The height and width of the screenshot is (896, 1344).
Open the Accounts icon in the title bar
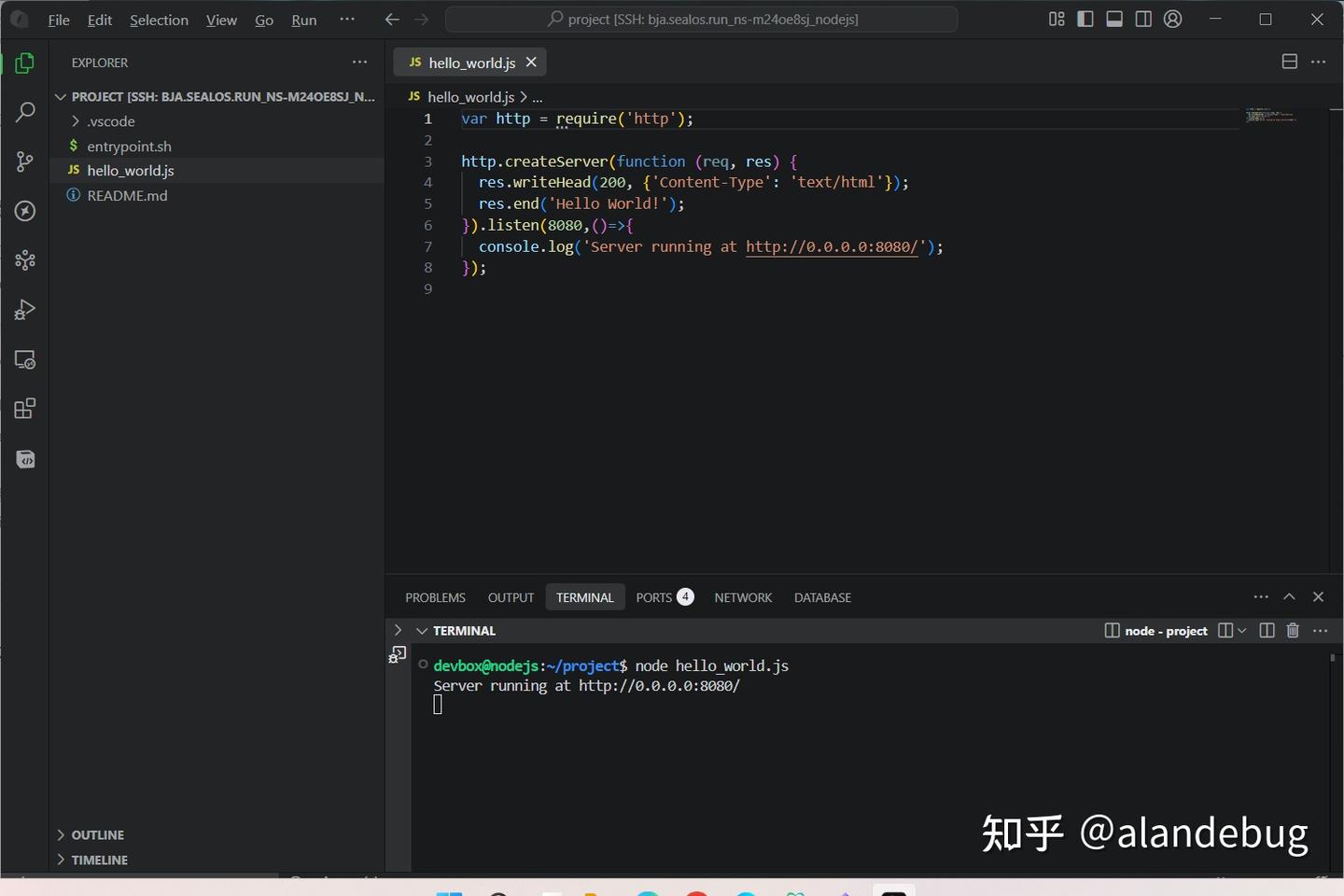[1173, 19]
